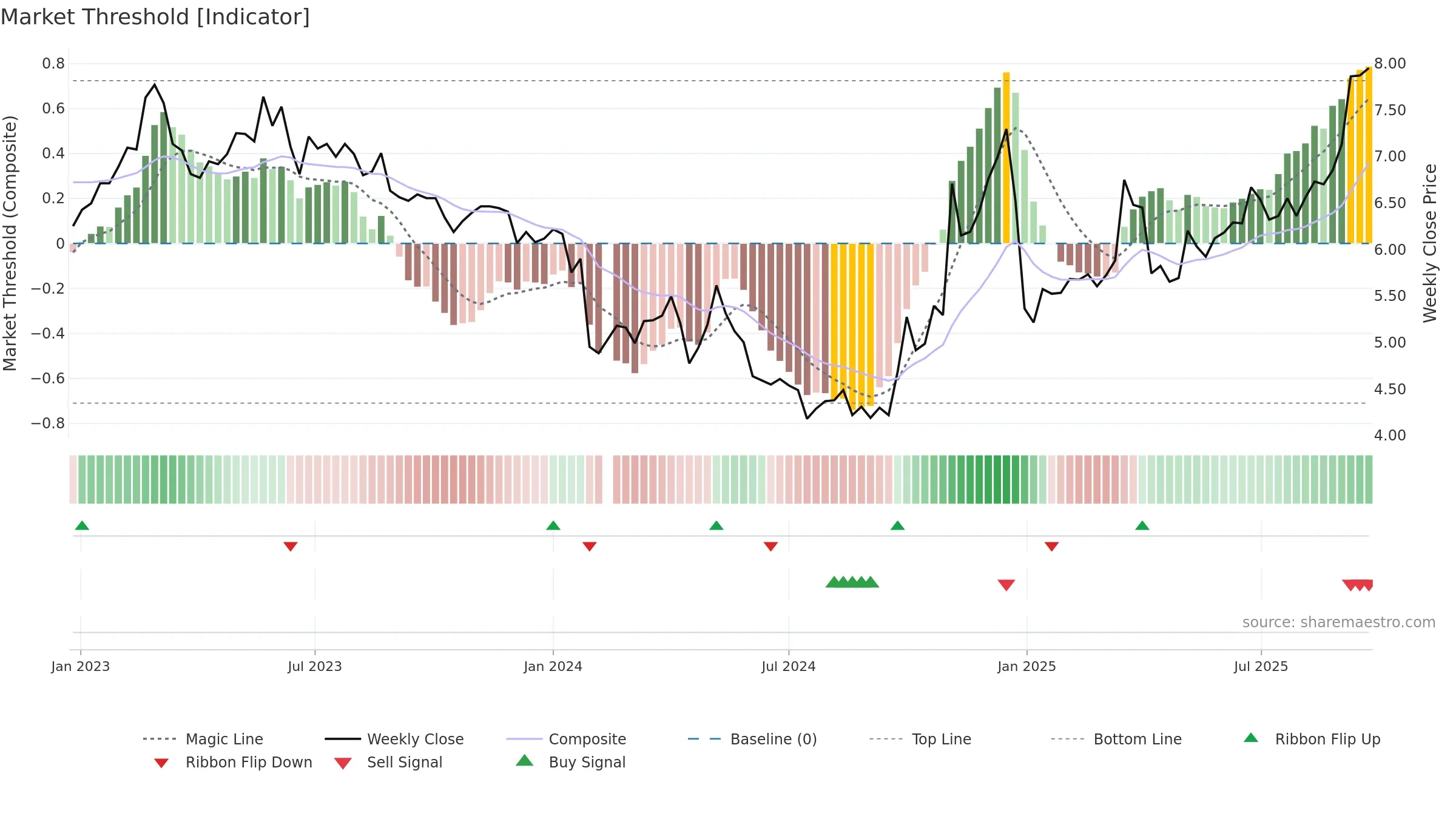Click the red triangle icon beside Ribbon Flip Down
The width and height of the screenshot is (1456, 819).
161,763
